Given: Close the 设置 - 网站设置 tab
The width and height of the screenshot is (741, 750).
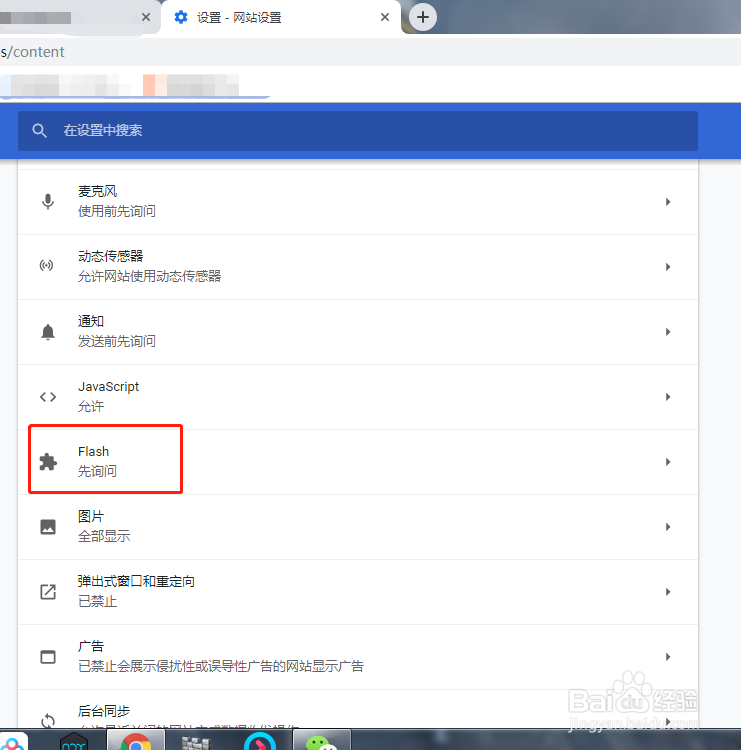Looking at the screenshot, I should [x=385, y=17].
